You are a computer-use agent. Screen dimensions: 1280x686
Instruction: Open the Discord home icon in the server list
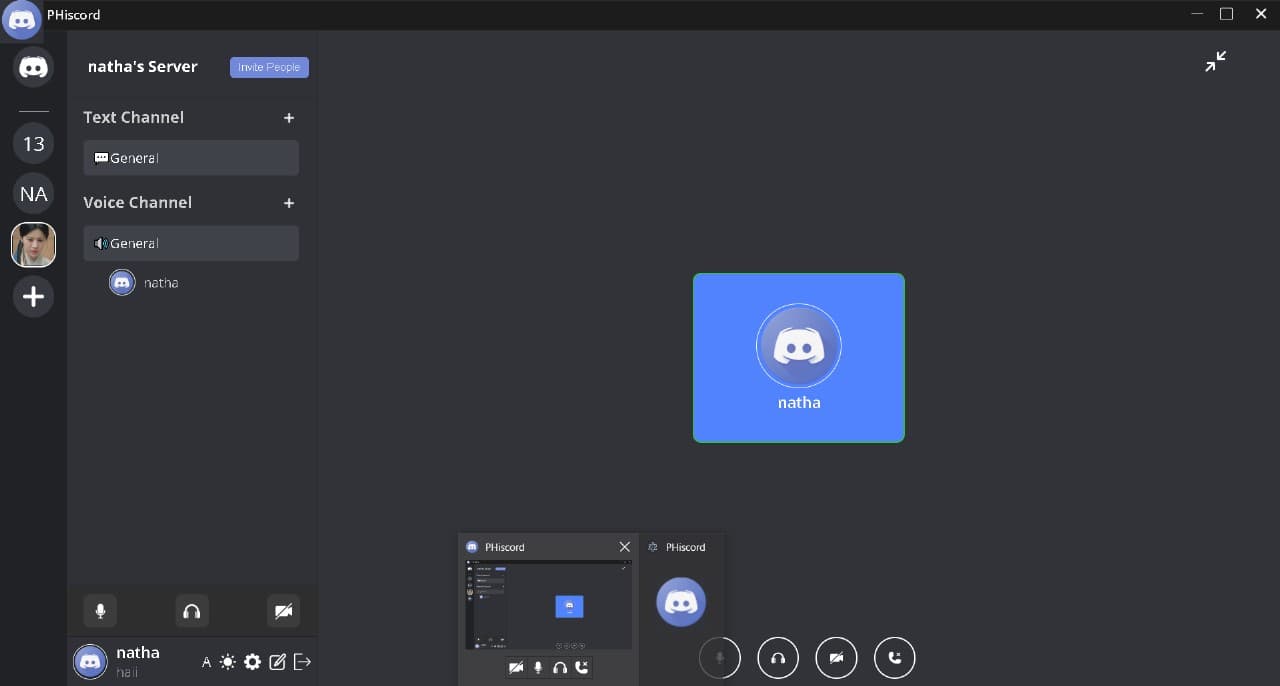click(x=34, y=67)
